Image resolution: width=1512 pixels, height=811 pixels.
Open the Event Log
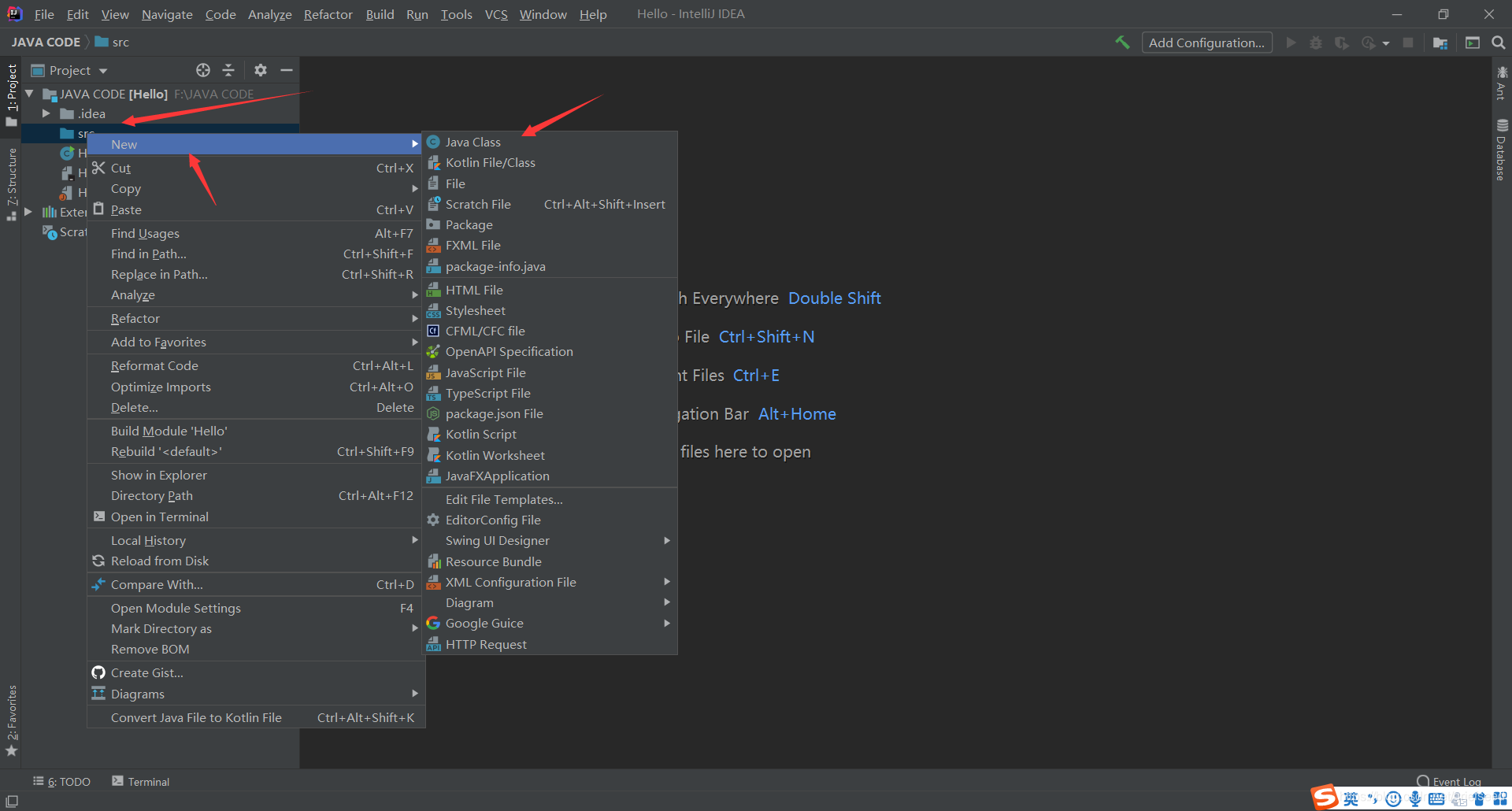click(1449, 781)
